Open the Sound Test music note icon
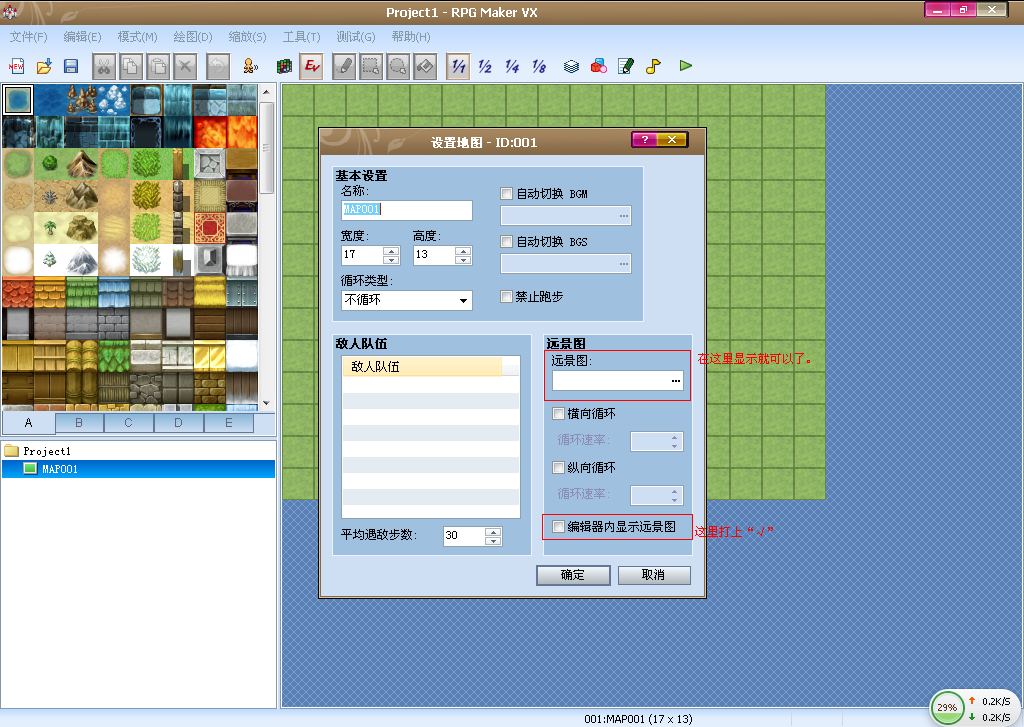This screenshot has height=727, width=1024. [653, 66]
